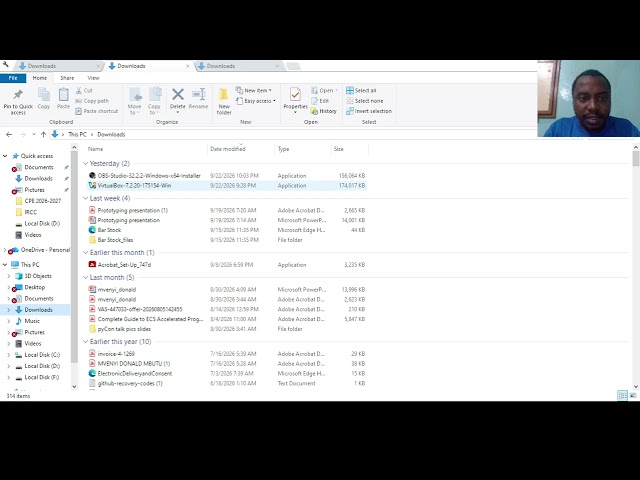Click the Move to icon
The image size is (640, 480).
click(135, 95)
